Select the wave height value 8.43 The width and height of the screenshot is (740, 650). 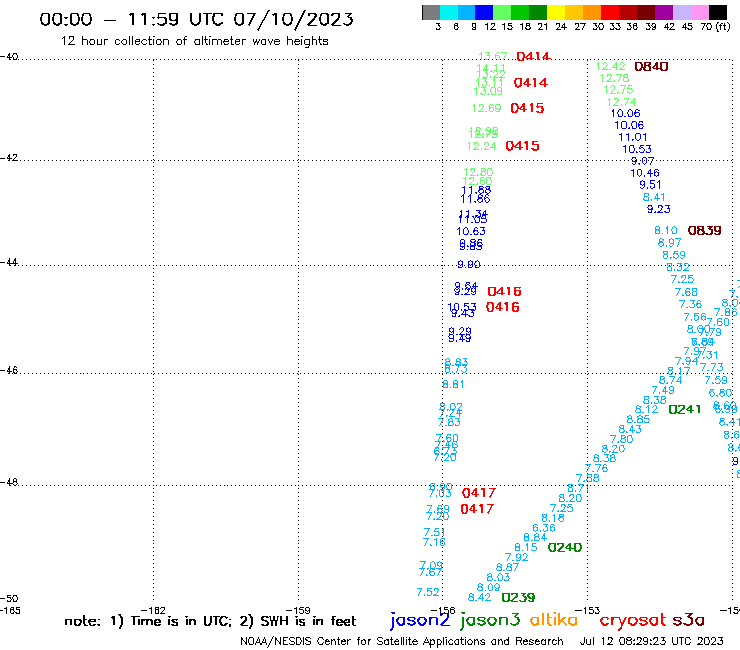coord(630,429)
